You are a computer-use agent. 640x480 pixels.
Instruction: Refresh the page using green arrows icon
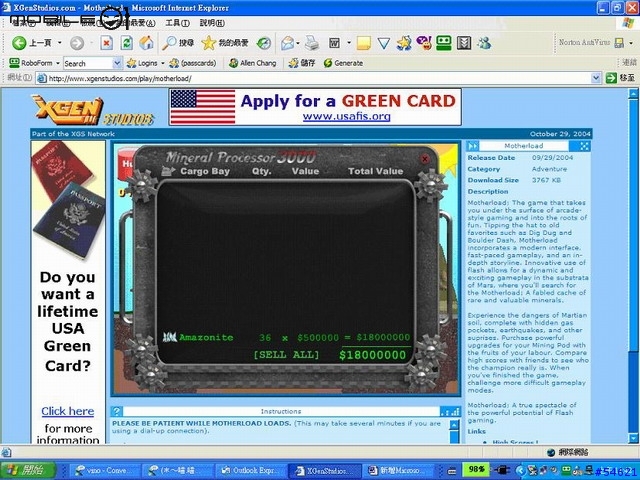127,43
